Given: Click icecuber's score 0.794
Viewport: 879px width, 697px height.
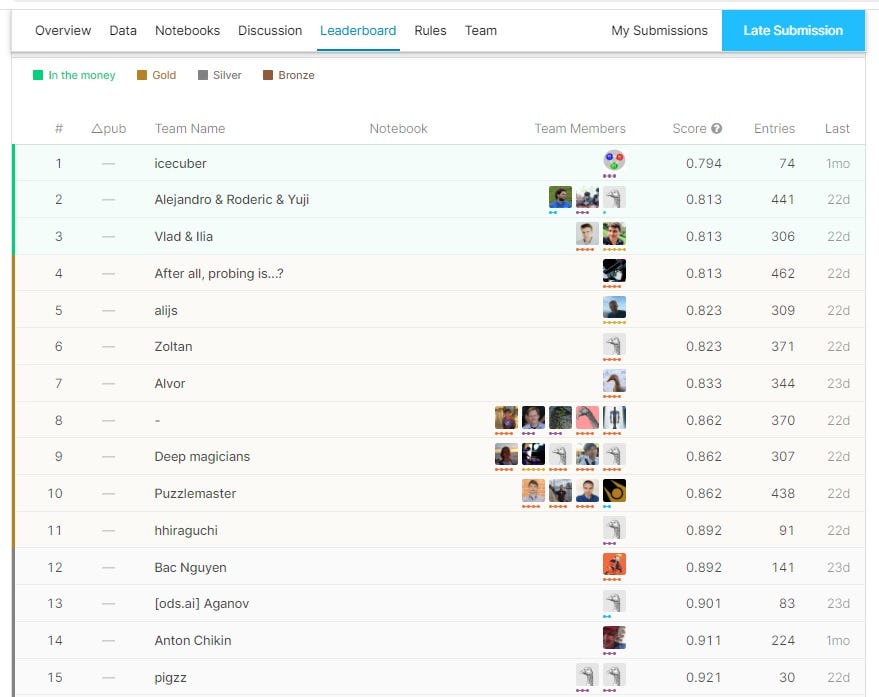Looking at the screenshot, I should (704, 163).
